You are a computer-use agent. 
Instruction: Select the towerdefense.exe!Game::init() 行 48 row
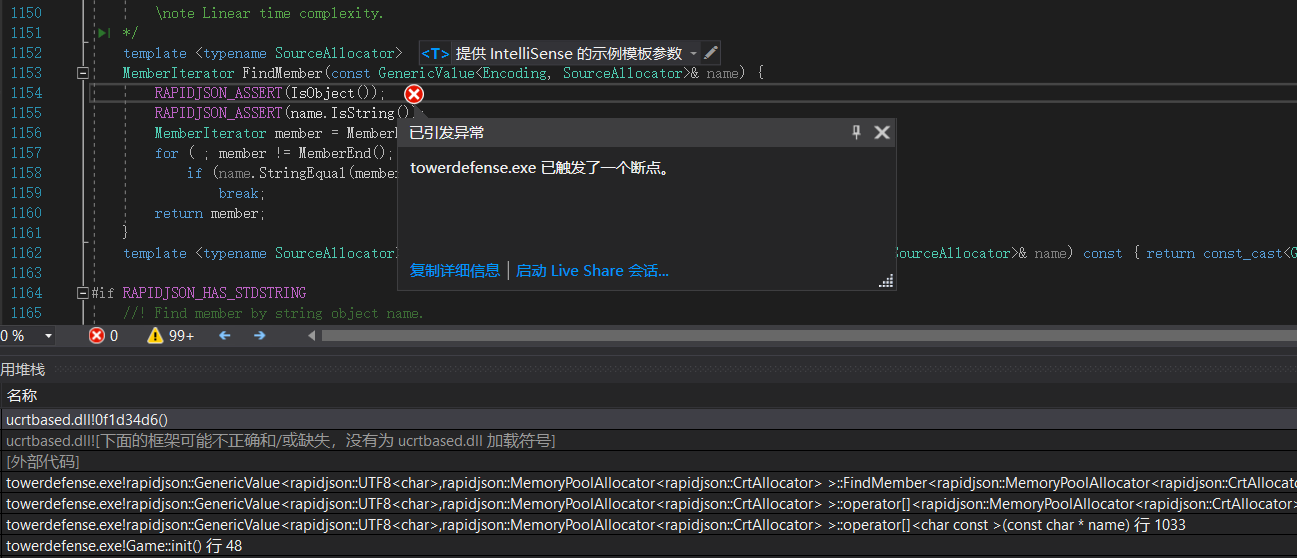tap(648, 546)
